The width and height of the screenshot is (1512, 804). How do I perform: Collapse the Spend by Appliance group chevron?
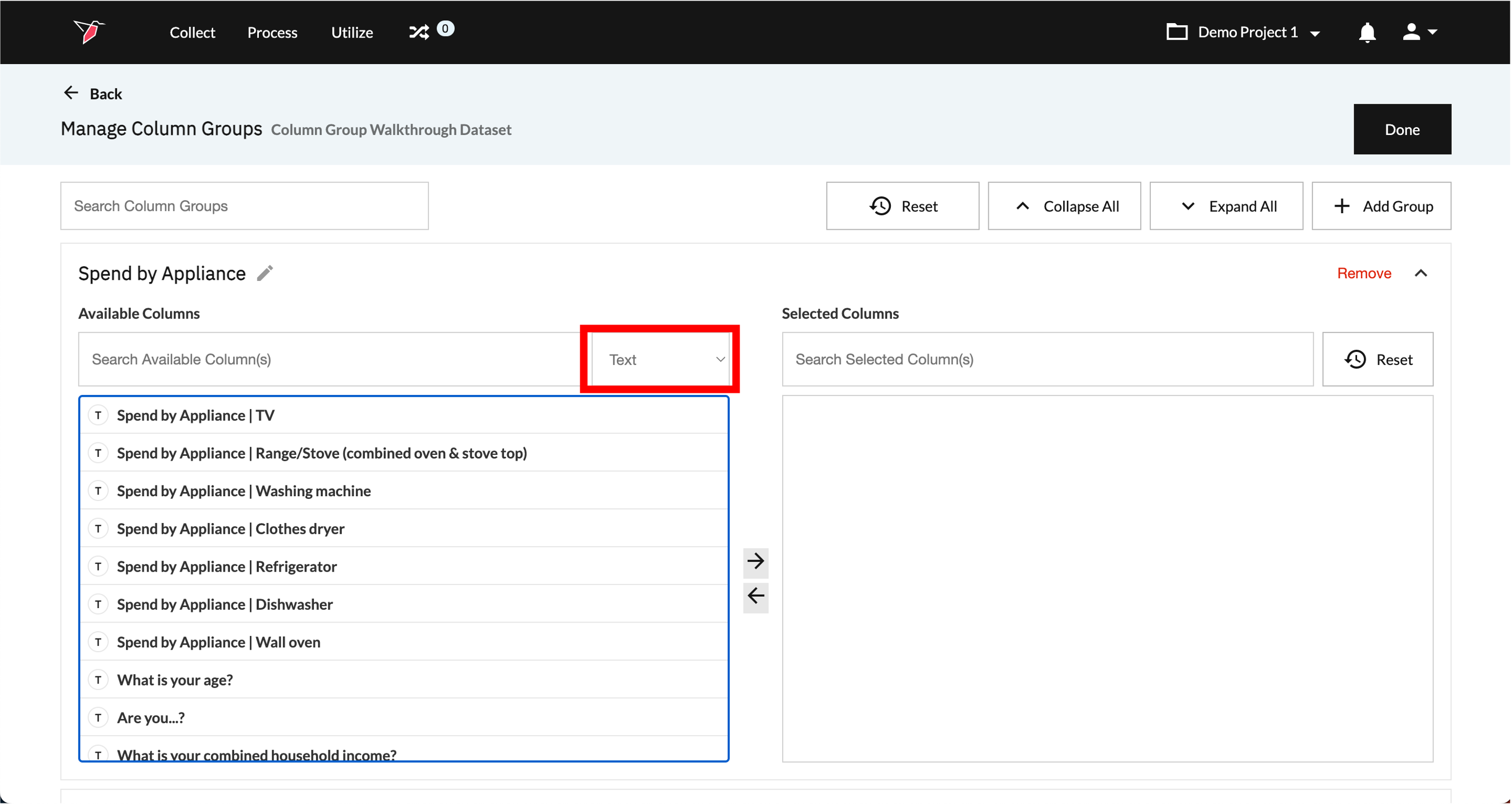click(x=1420, y=273)
